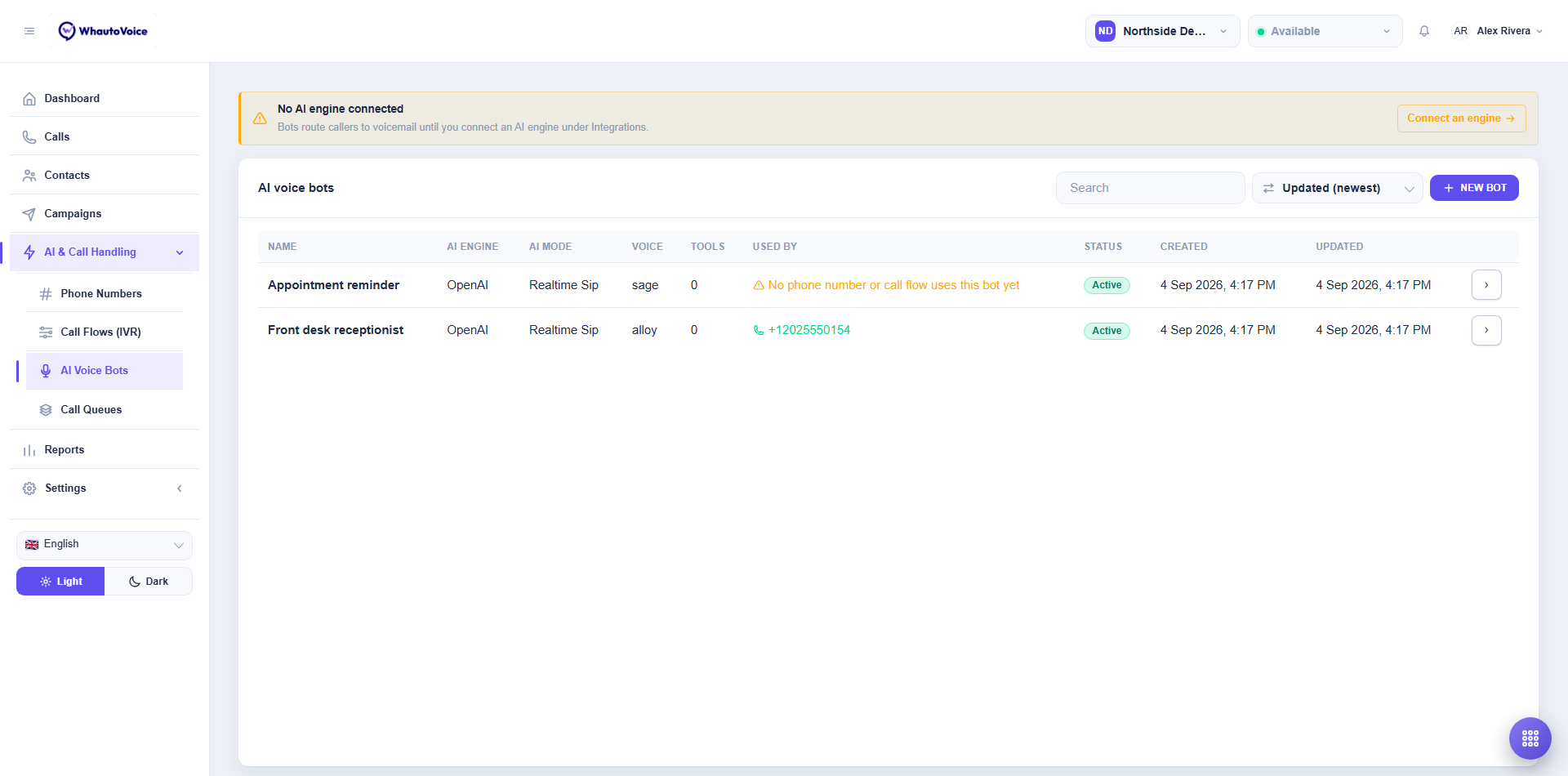
Task: Click the UPDATED column header
Action: click(x=1339, y=247)
